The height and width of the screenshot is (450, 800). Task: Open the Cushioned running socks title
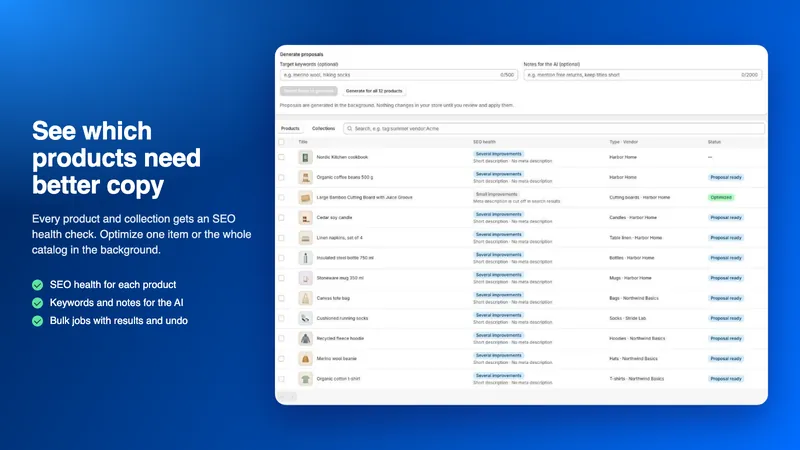click(342, 318)
